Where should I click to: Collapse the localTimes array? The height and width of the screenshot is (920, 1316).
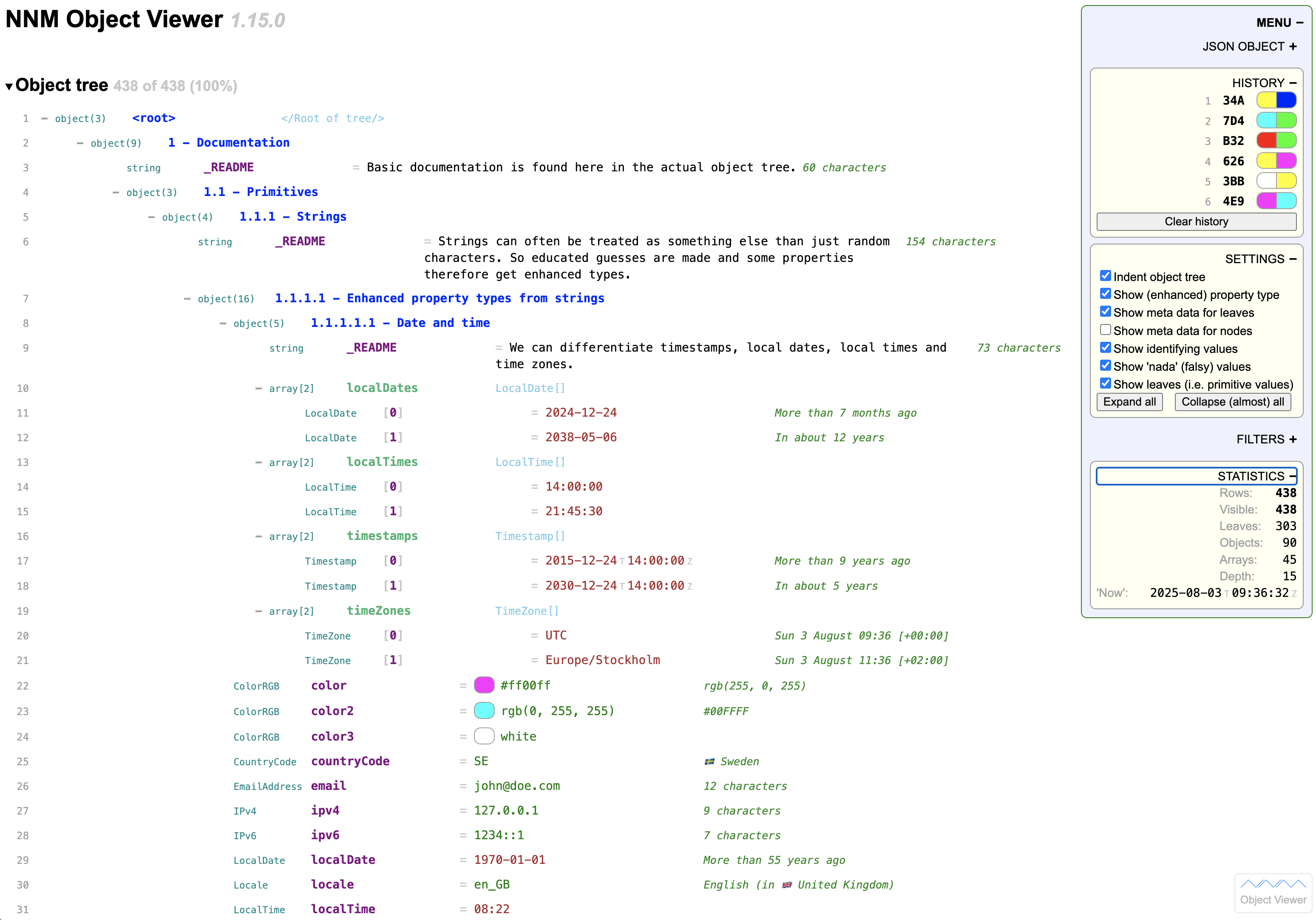258,463
